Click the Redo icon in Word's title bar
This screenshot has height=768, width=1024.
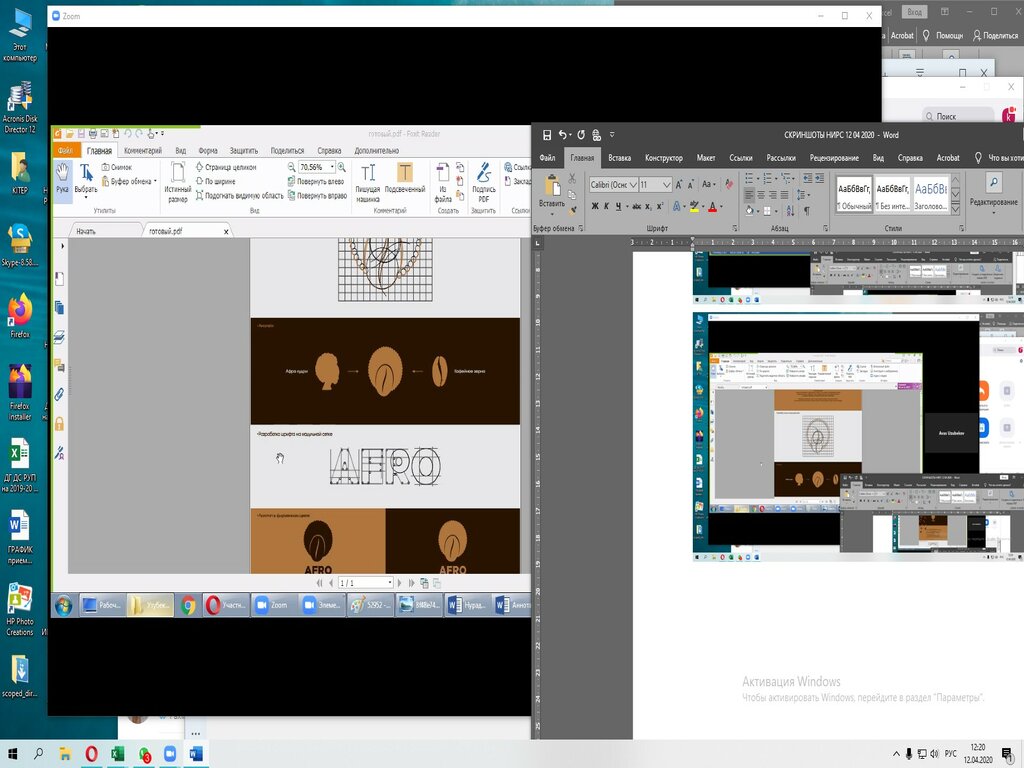581,135
